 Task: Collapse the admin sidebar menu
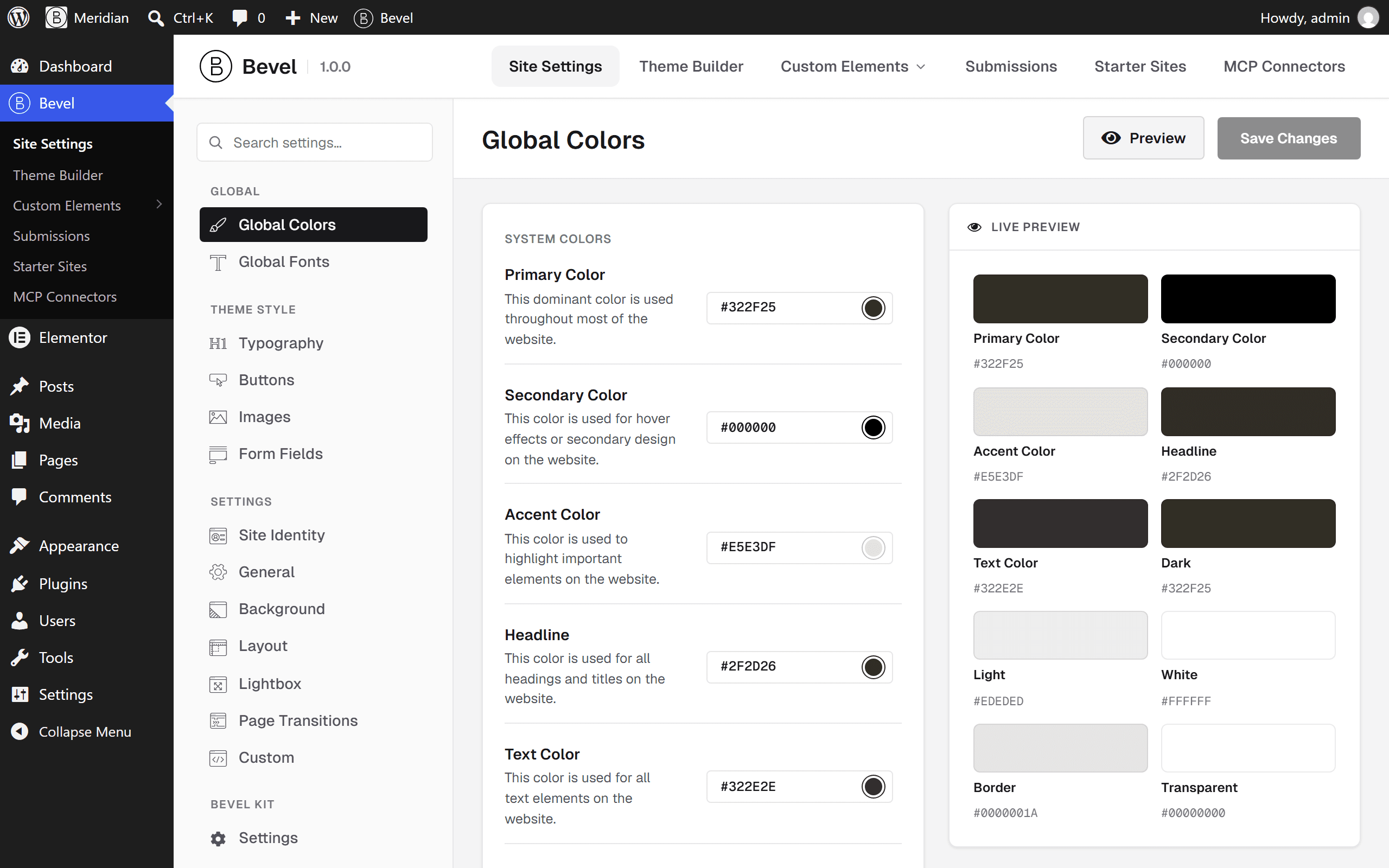tap(87, 731)
